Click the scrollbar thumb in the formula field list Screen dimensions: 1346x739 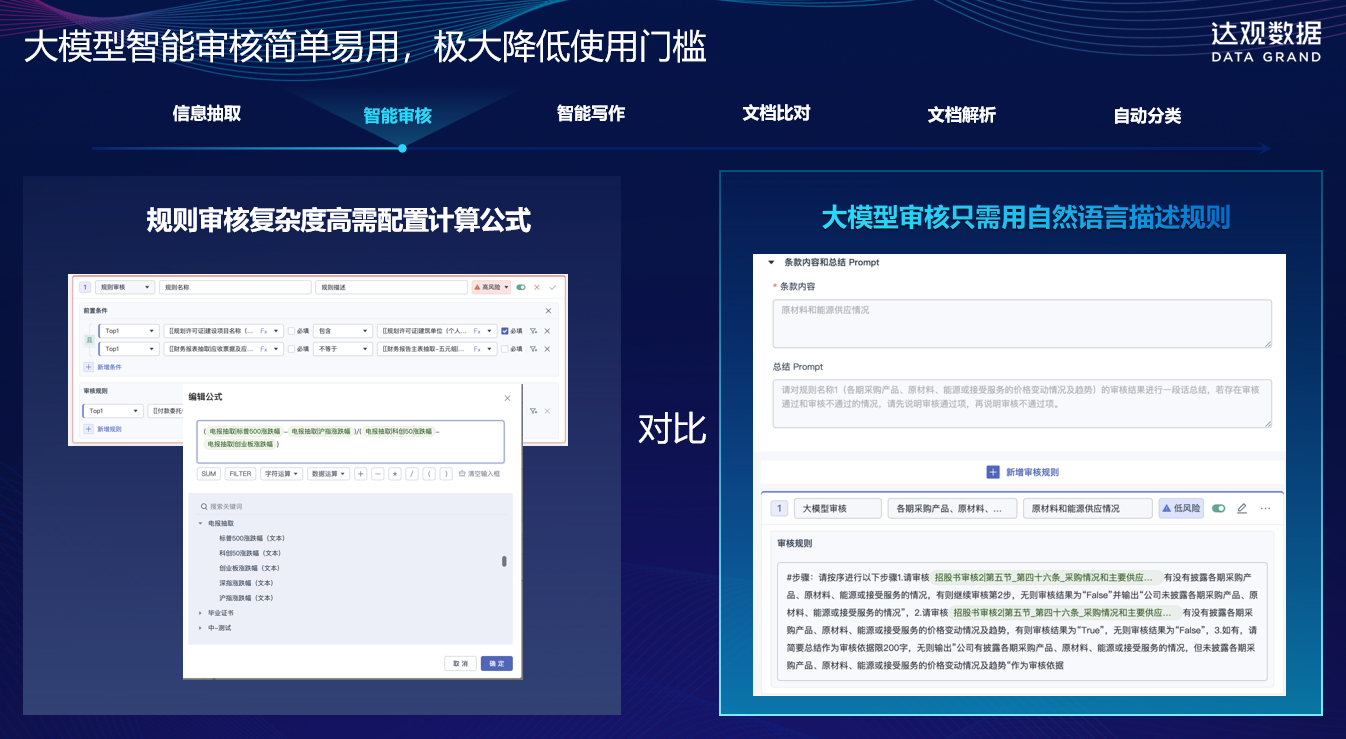click(x=504, y=561)
